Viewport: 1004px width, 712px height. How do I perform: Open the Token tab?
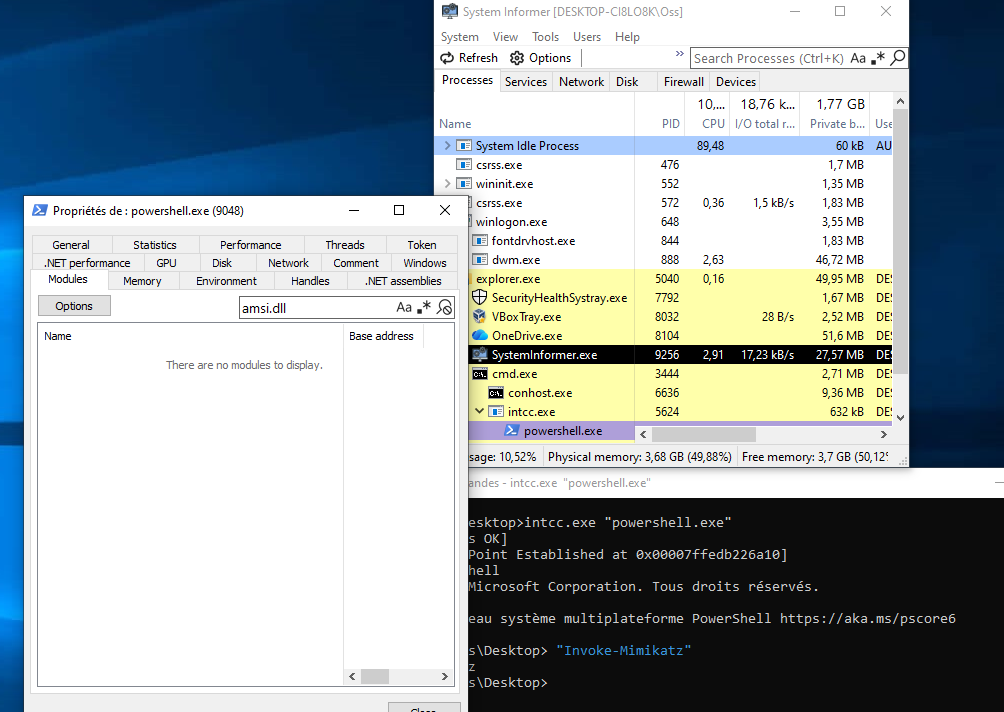click(421, 245)
